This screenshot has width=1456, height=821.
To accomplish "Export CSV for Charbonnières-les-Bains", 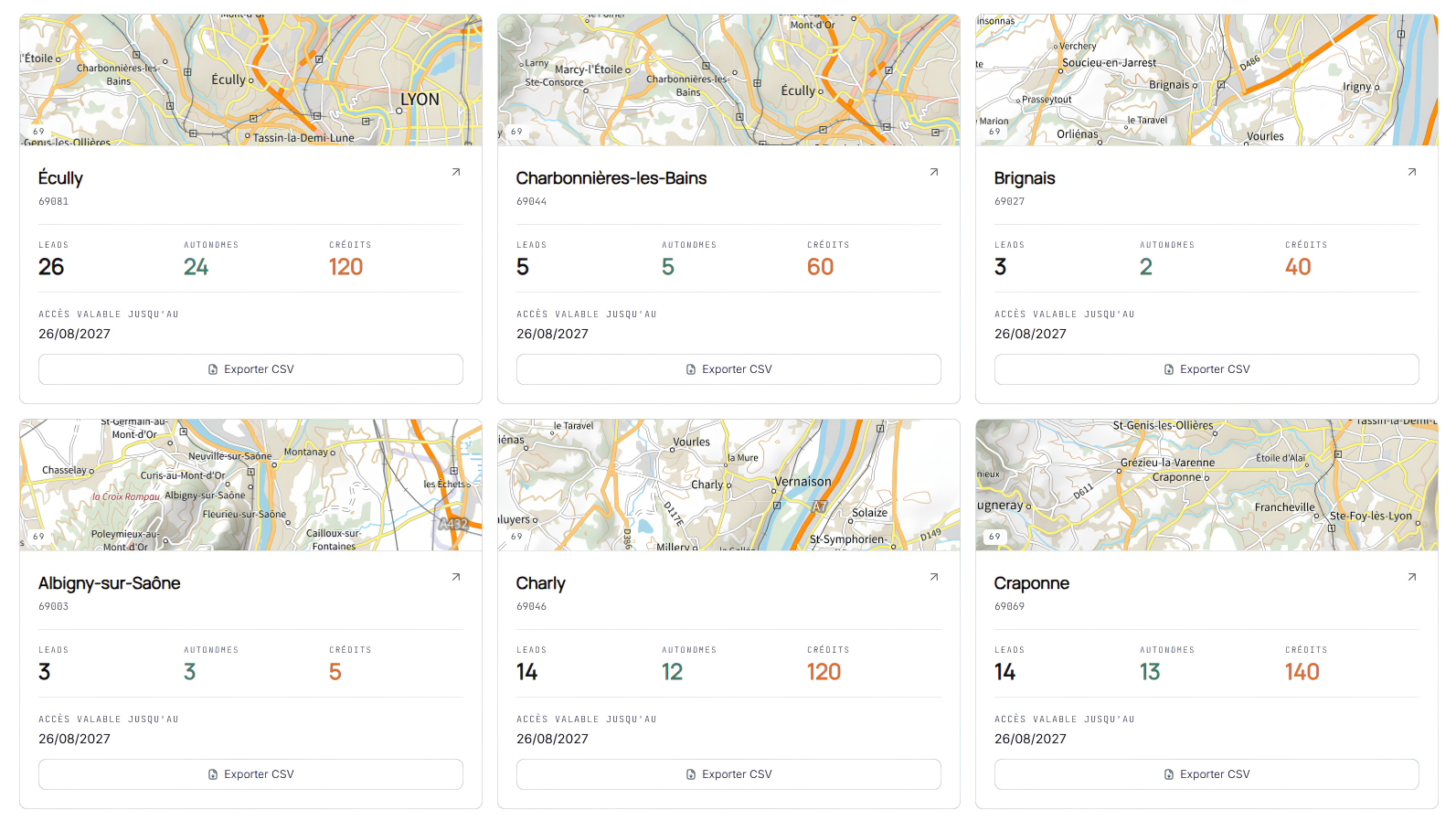I will pyautogui.click(x=728, y=369).
